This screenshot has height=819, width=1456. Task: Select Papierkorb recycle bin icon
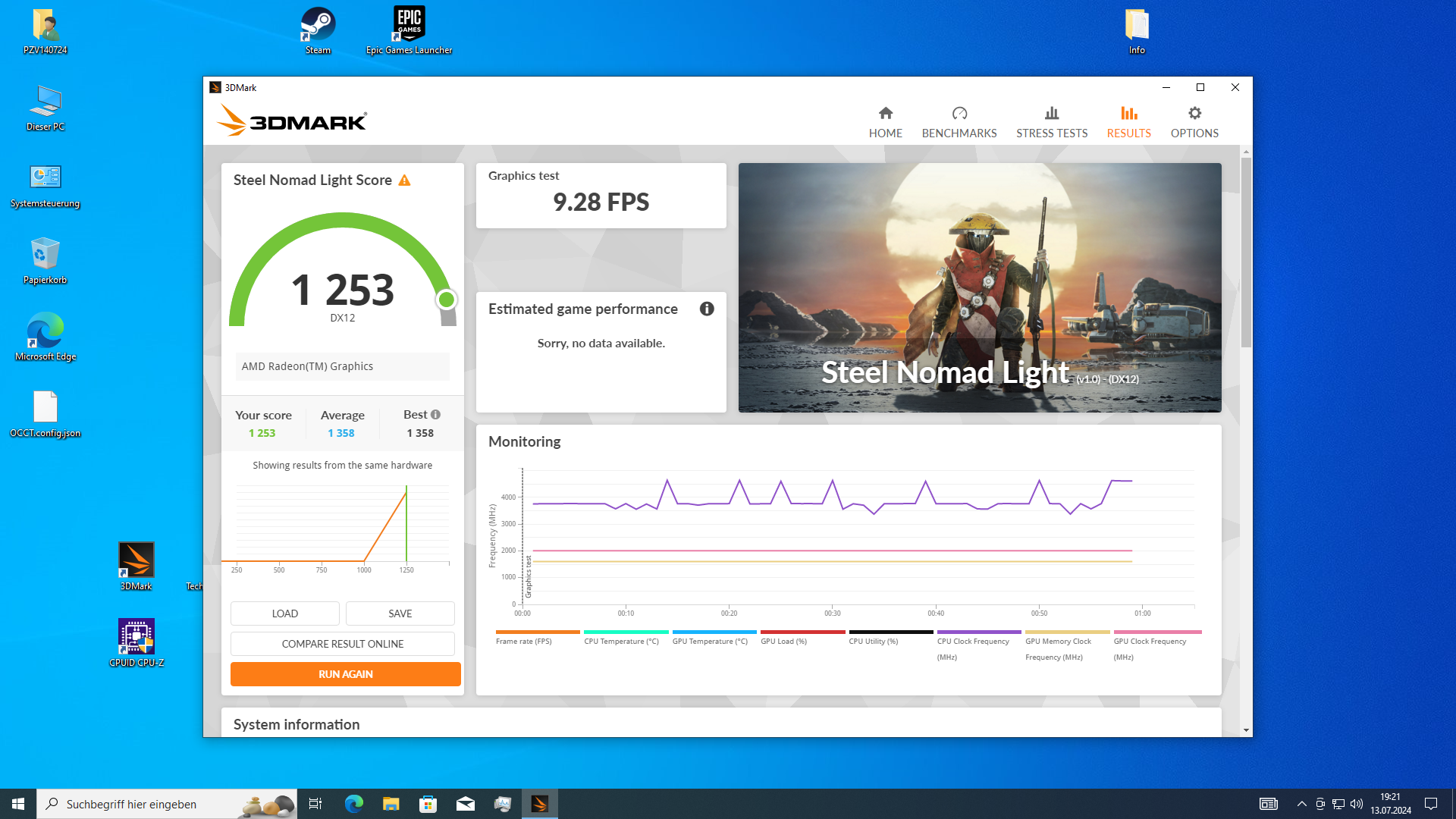45,261
